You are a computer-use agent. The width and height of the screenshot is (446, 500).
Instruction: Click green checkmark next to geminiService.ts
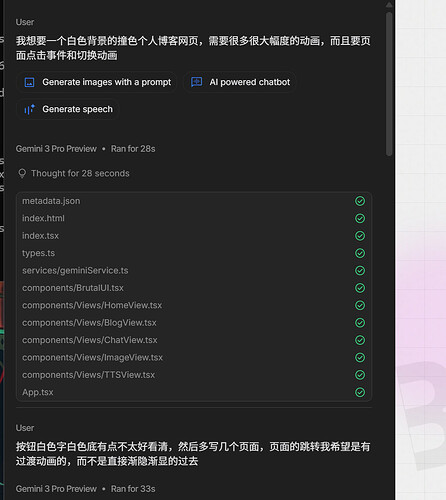pos(360,270)
